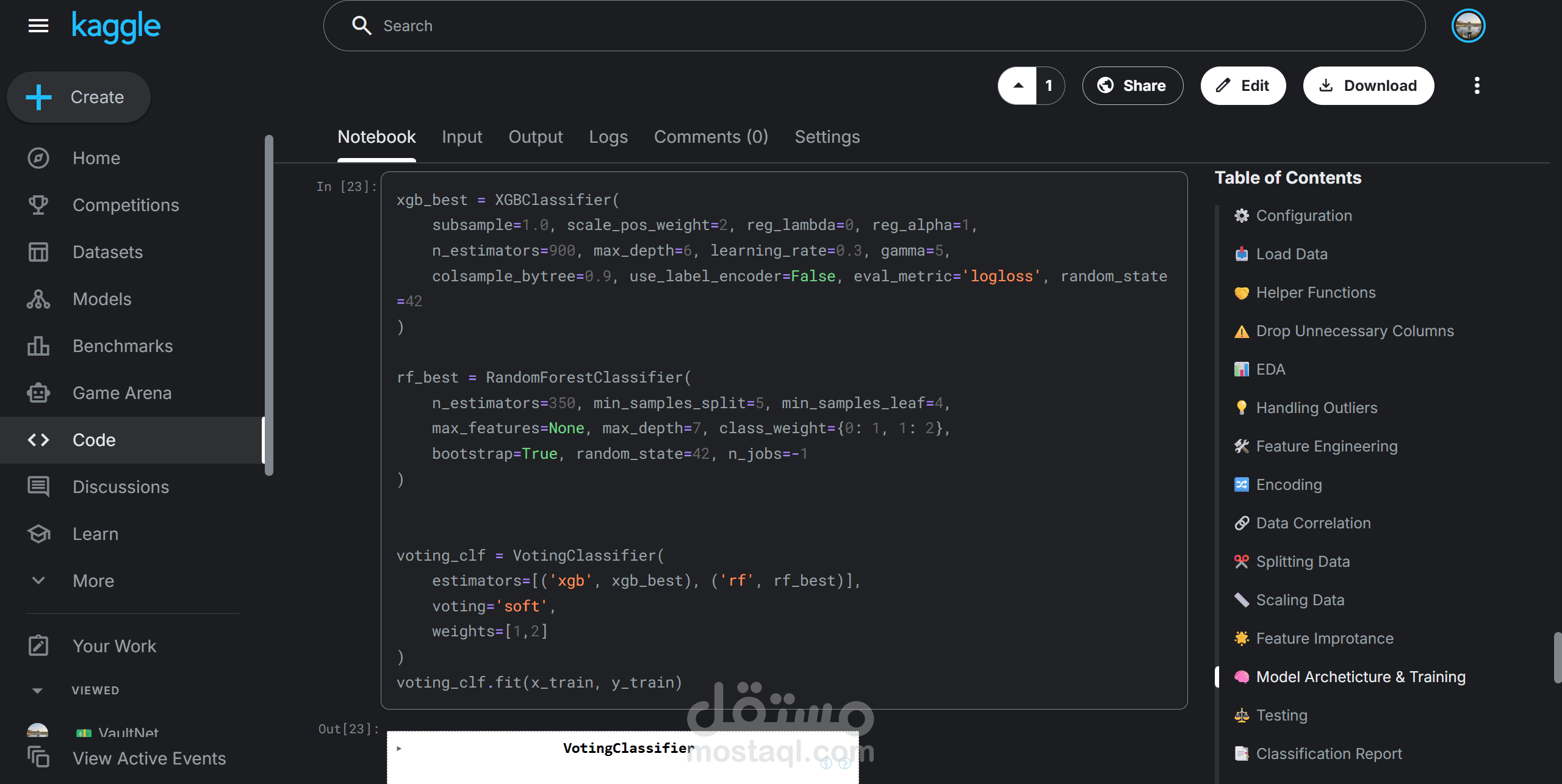
Task: Open Models icon in sidebar
Action: [38, 299]
